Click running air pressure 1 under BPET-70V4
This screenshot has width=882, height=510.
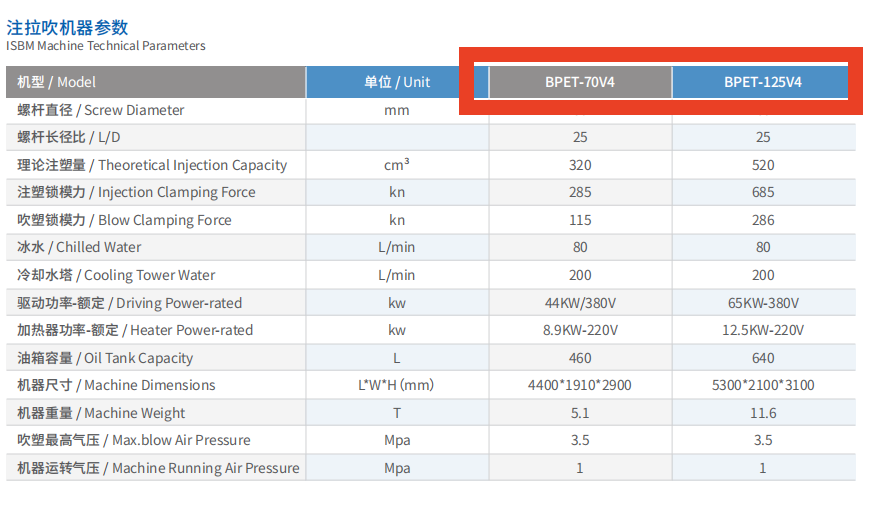580,469
